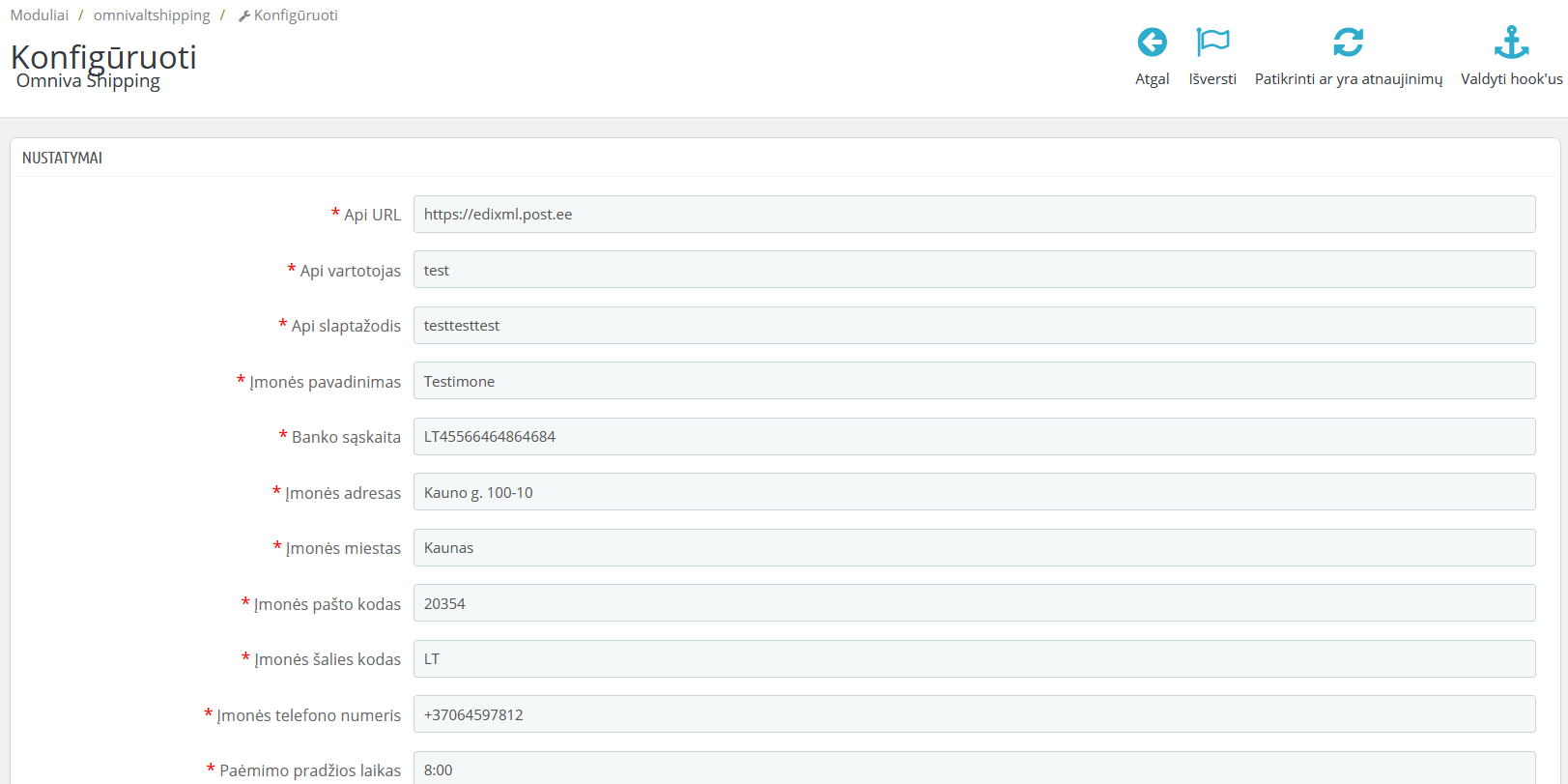The width and height of the screenshot is (1568, 784).
Task: Click the NUSTATYMAI panel heading
Action: (x=62, y=158)
